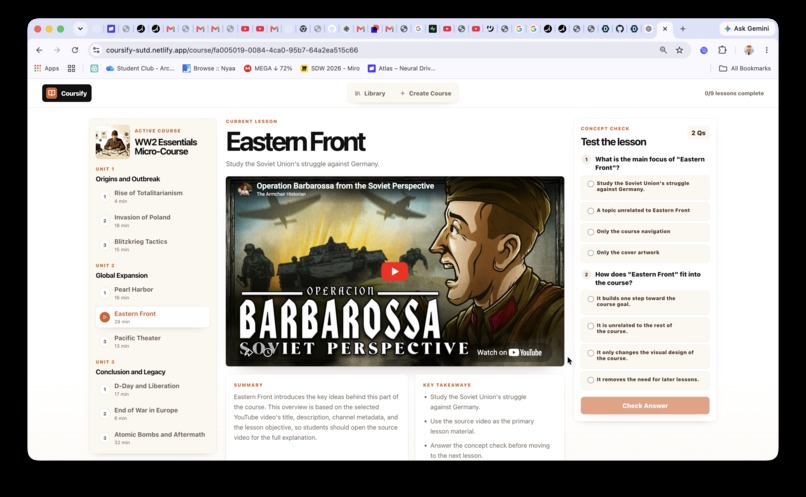Select 'It removes the need for later lessons'
Screen dimensions: 806x497
pos(645,380)
